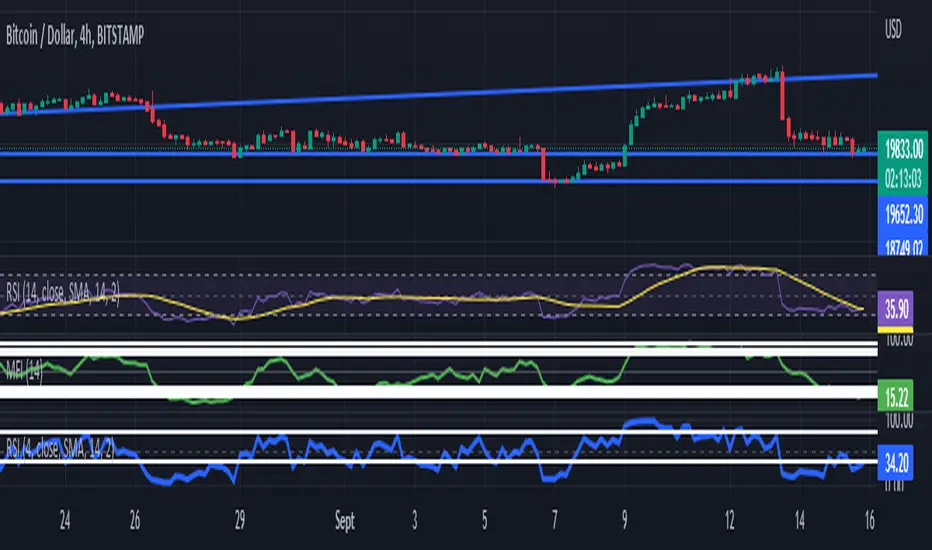This screenshot has height=550, width=932.
Task: Click the date label 29 on time axis
Action: (x=240, y=521)
